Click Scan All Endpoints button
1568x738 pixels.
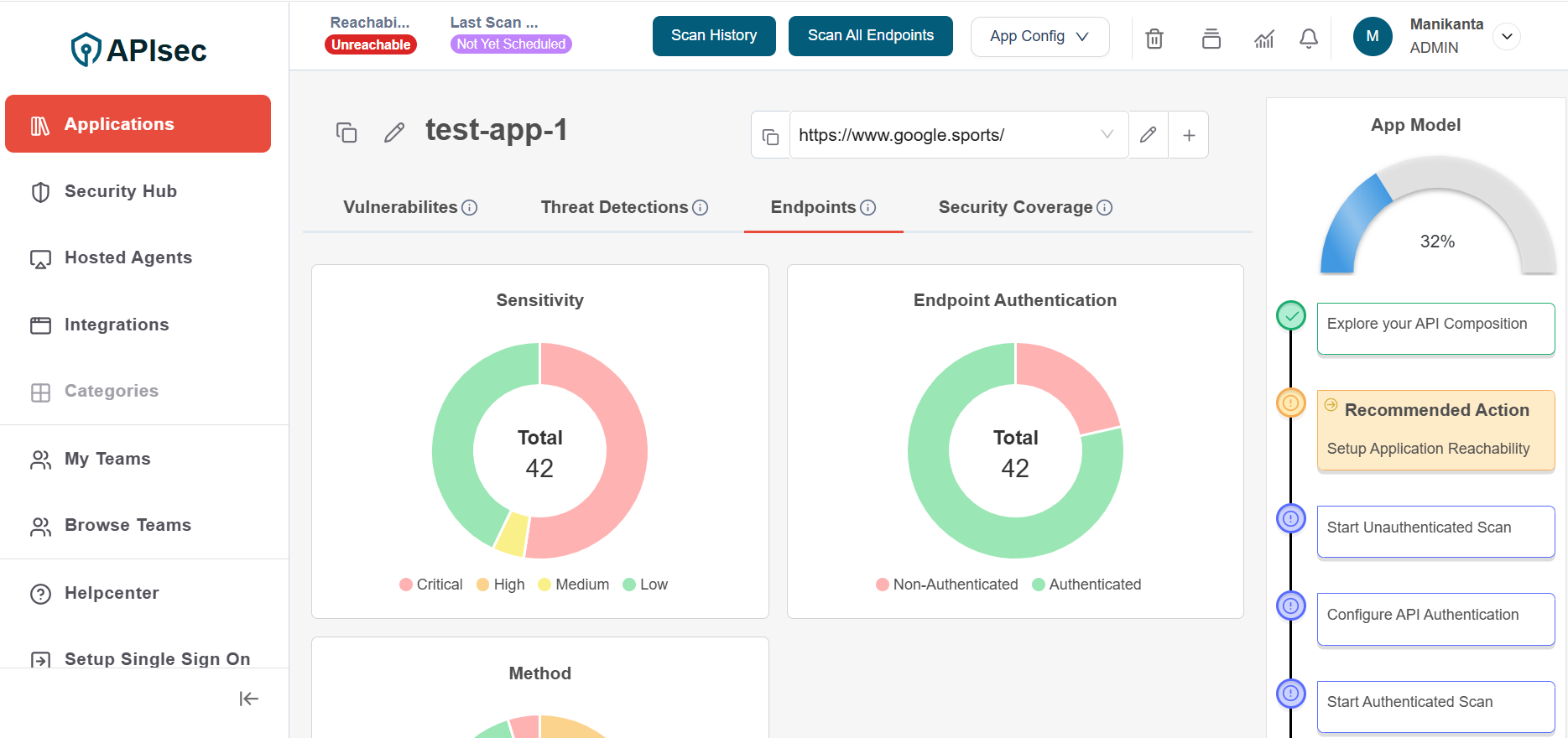(870, 35)
